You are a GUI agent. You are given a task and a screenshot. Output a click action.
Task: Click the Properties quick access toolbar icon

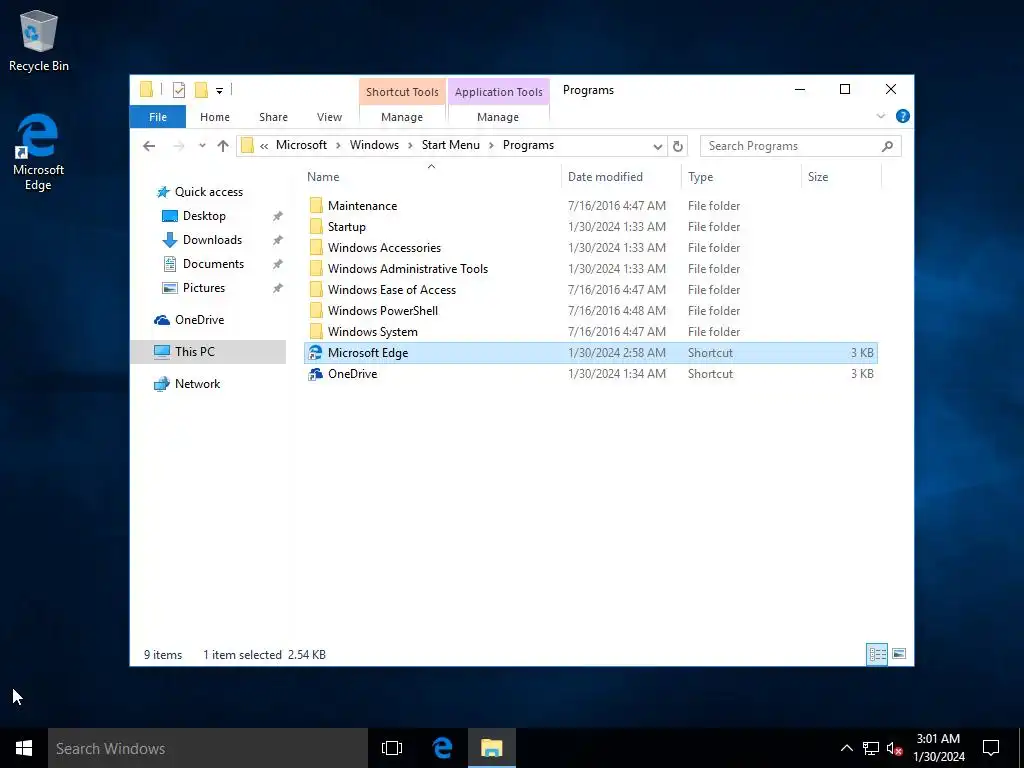(178, 90)
